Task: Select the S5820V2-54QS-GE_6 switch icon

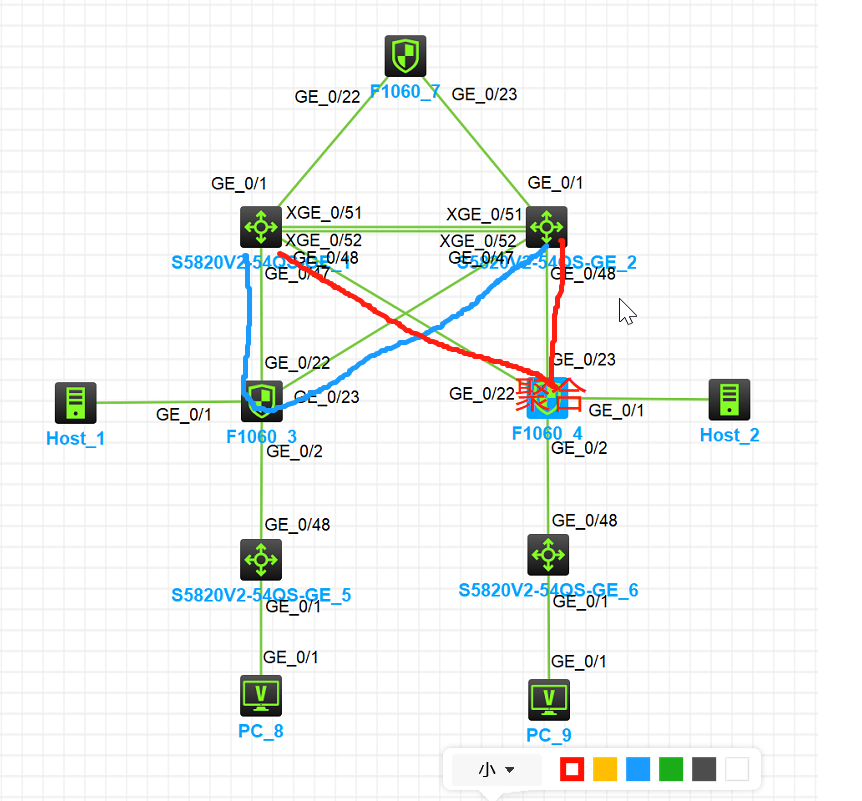Action: point(548,555)
